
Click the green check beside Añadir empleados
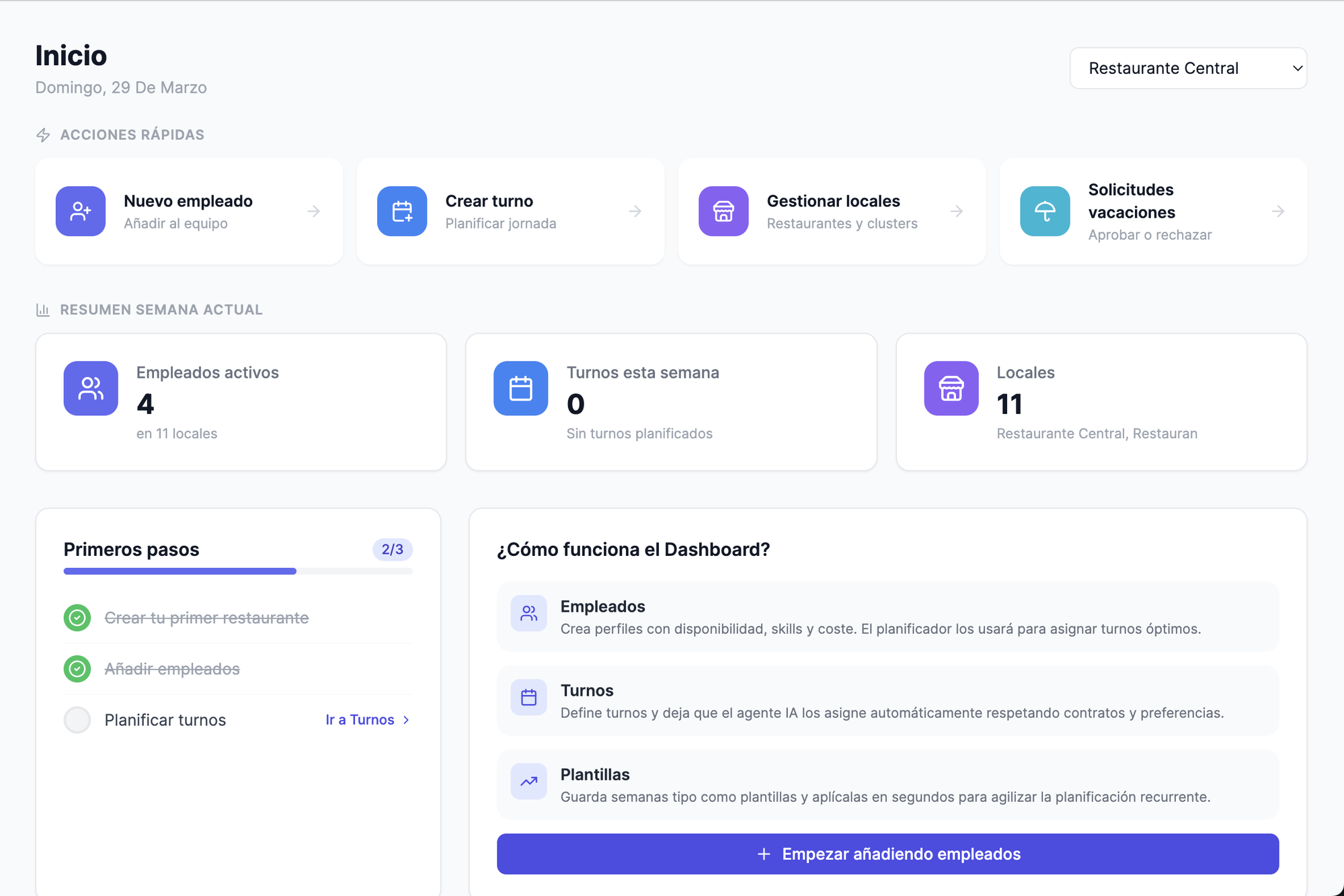tap(77, 669)
